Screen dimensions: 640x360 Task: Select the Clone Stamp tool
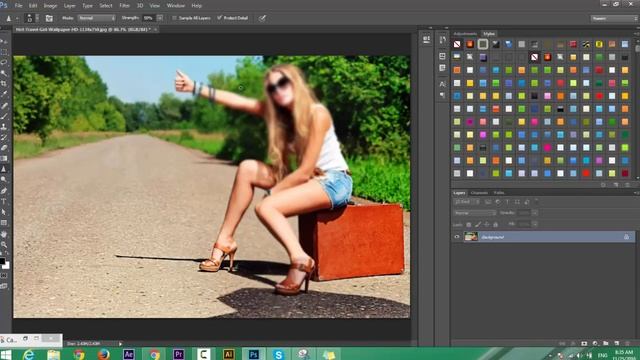4,127
